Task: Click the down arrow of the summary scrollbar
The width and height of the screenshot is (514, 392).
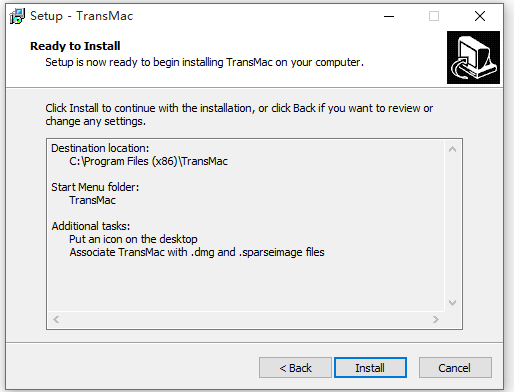Action: click(x=452, y=303)
